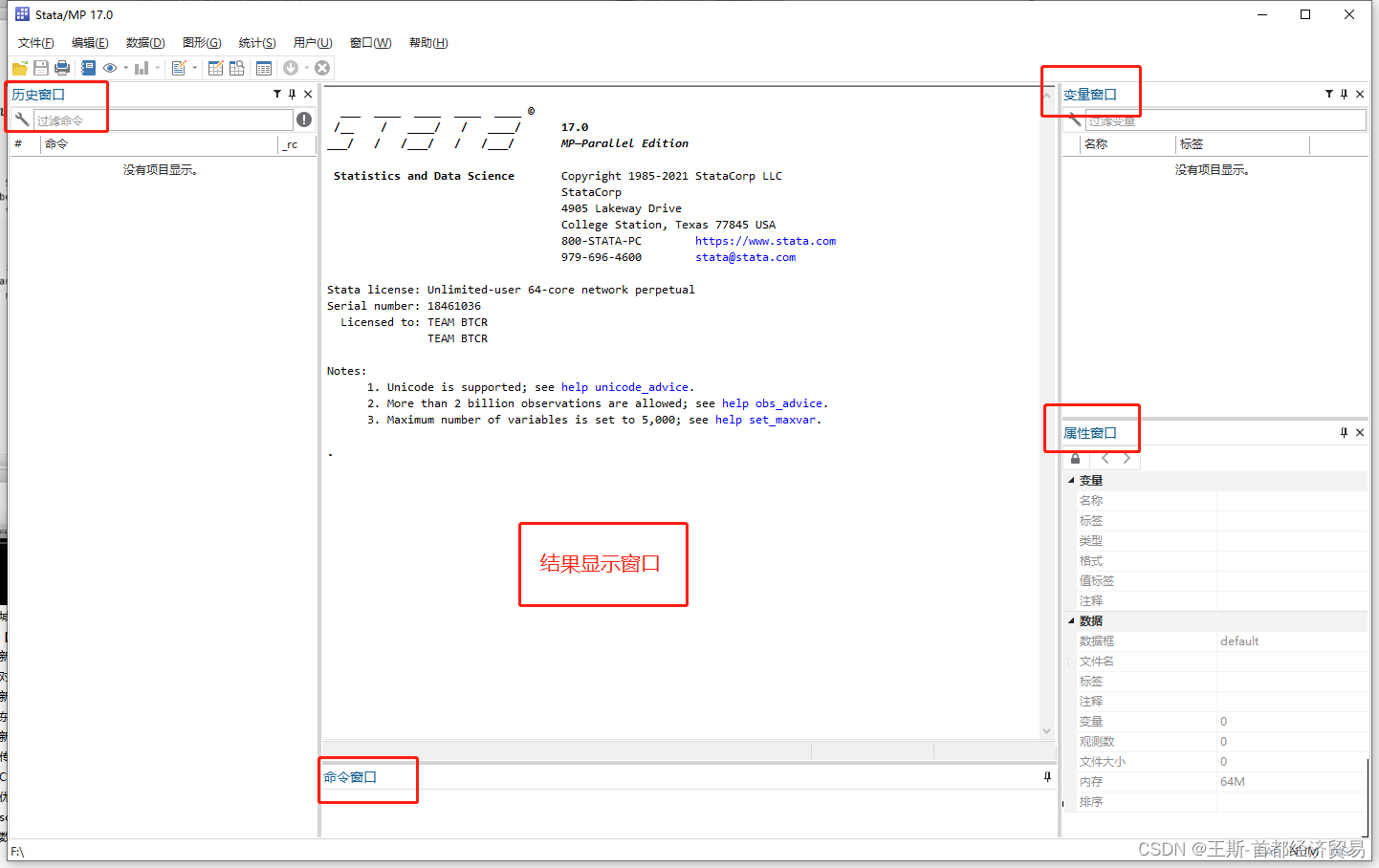Click the 文件大小 row in Properties
Viewport: 1379px width, 868px height.
point(1215,762)
